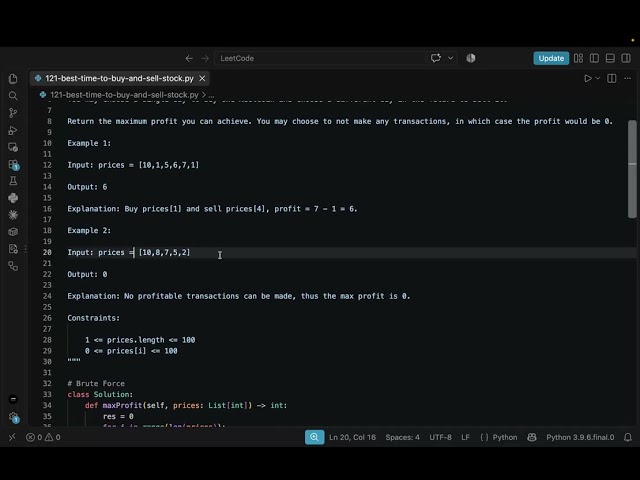Expand the chat dropdown chevron in title bar

[x=451, y=58]
